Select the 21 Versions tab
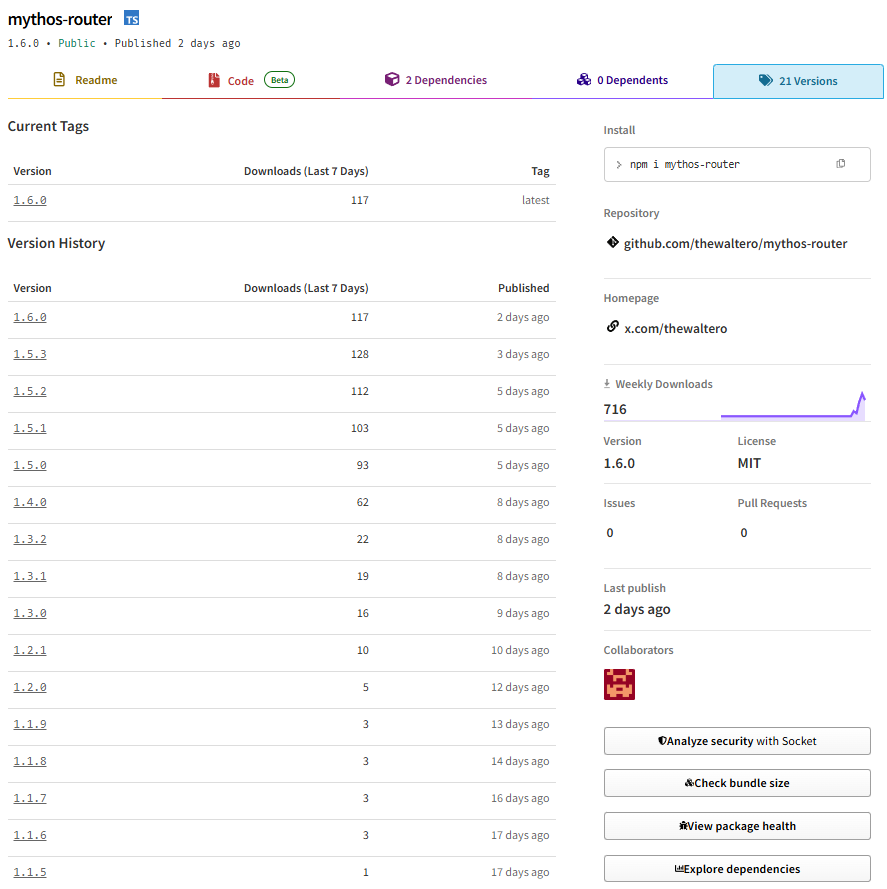Screen dimensions: 887x889 (x=798, y=81)
